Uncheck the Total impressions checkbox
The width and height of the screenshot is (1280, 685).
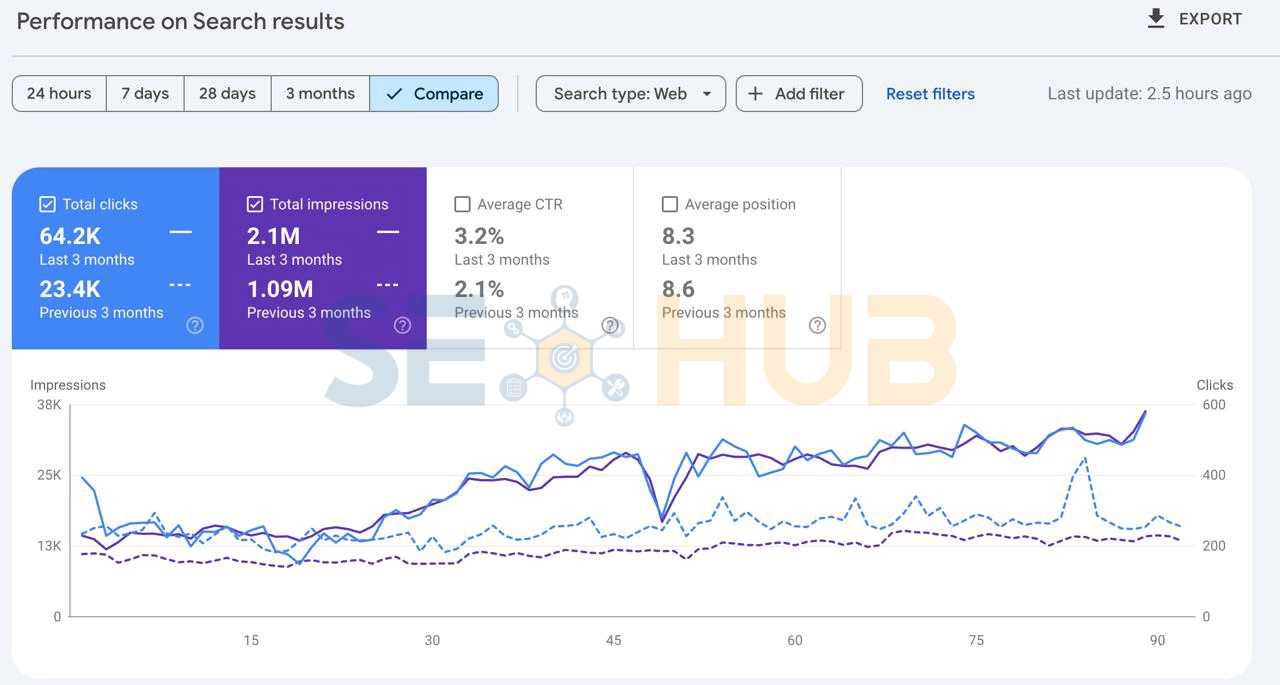(x=255, y=204)
